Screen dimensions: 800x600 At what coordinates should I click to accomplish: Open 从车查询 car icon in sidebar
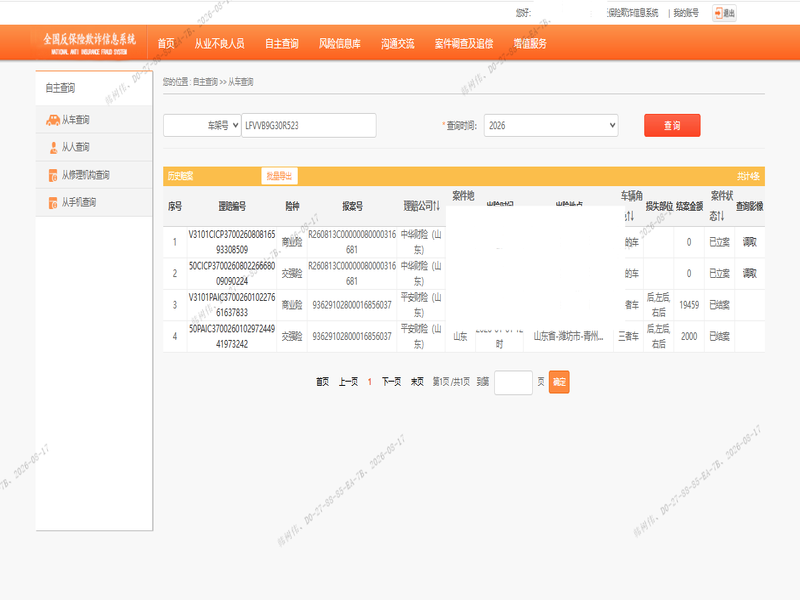[53, 120]
